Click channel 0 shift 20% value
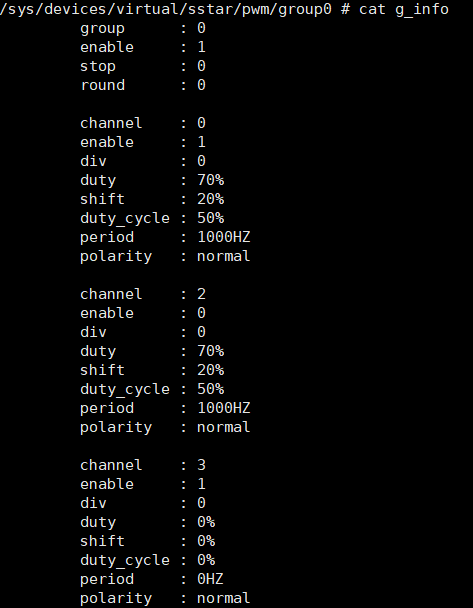Viewport: 473px width, 608px height. pyautogui.click(x=211, y=199)
